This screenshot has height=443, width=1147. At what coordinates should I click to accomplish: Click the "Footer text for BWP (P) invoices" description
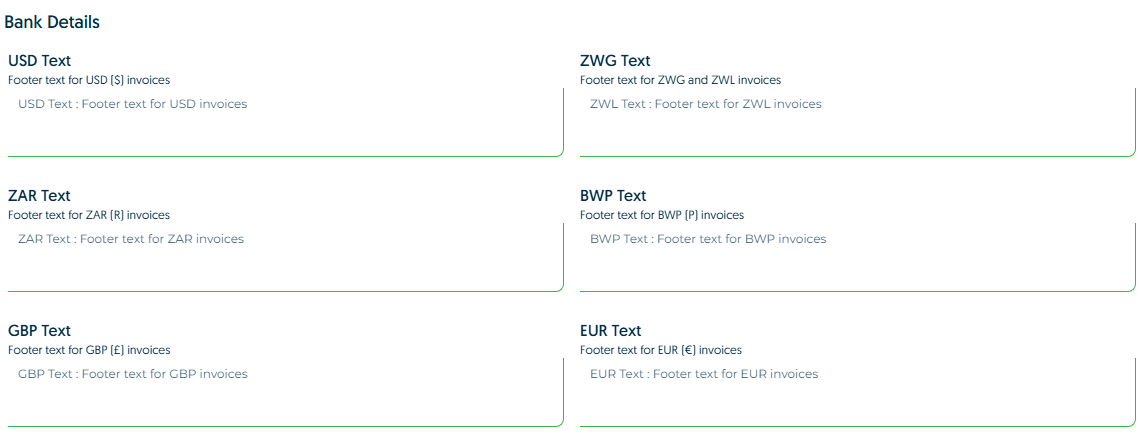tap(662, 215)
